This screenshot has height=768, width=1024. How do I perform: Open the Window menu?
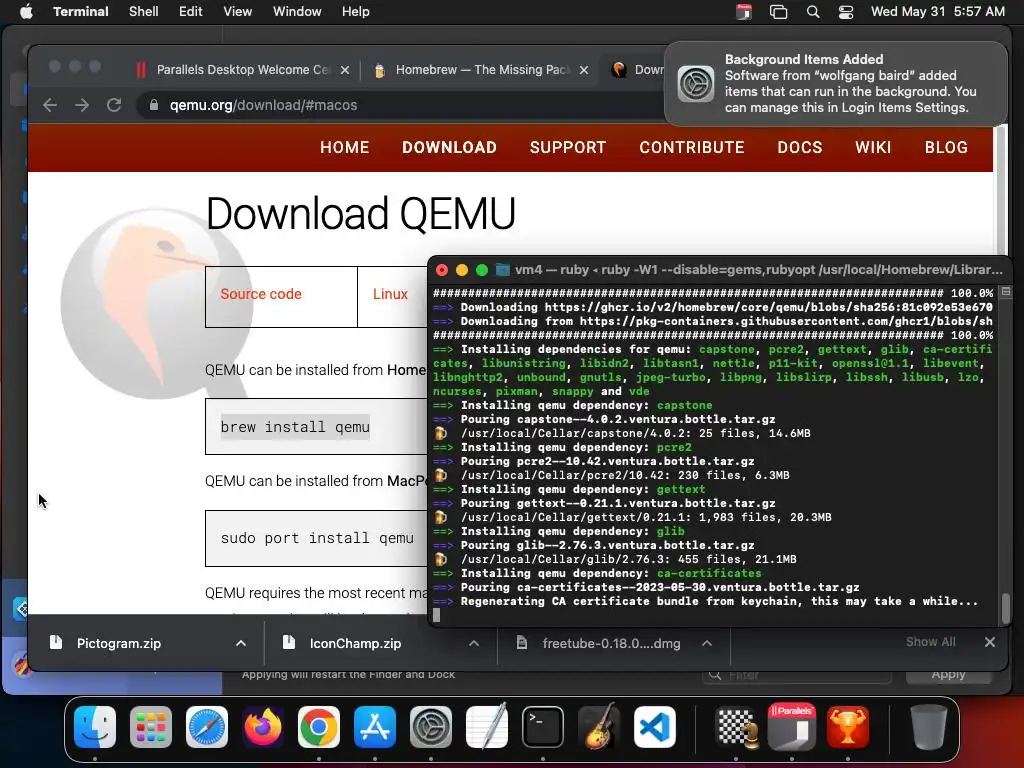click(x=297, y=12)
